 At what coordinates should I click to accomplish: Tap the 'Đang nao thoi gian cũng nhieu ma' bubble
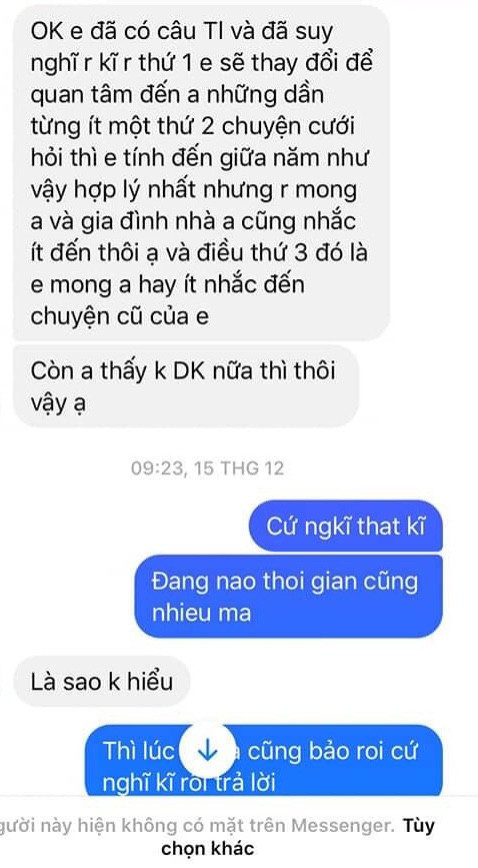[288, 597]
